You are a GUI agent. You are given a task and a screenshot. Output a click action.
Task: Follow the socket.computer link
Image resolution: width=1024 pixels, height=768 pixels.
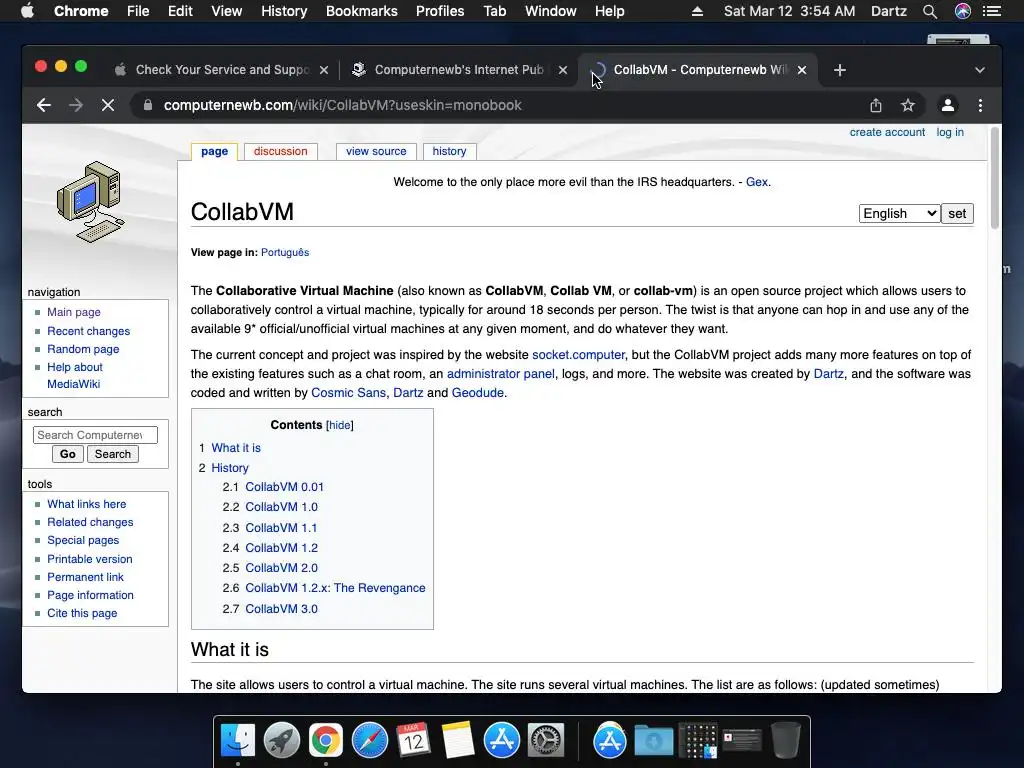578,355
